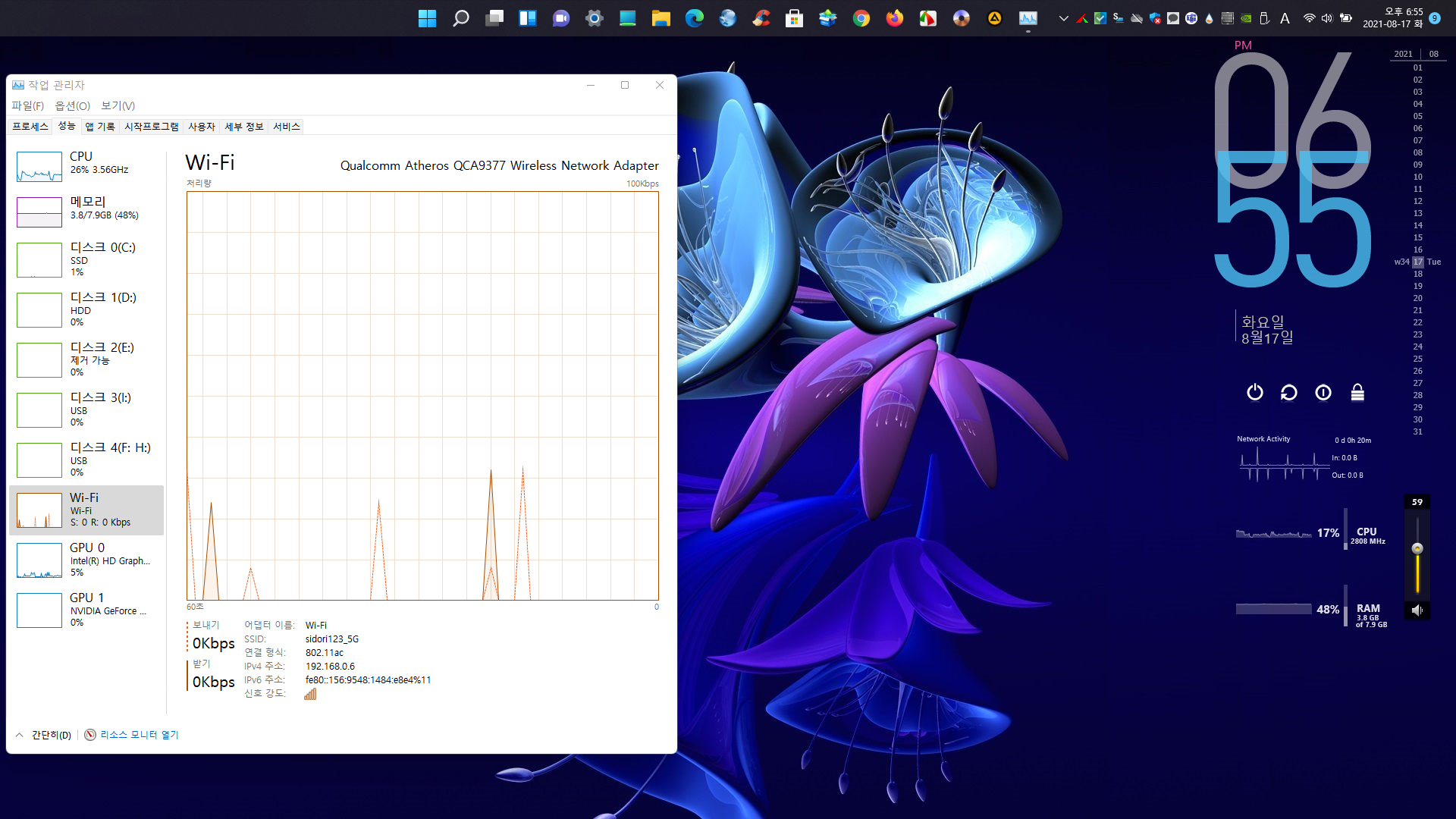Viewport: 1456px width, 819px height.
Task: Open the 파일(F) menu
Action: (x=27, y=105)
